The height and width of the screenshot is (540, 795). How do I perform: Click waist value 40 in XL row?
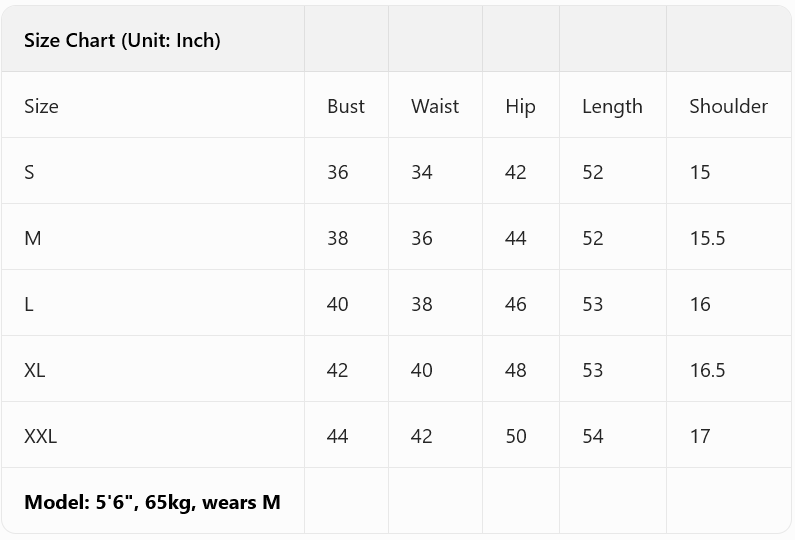422,370
